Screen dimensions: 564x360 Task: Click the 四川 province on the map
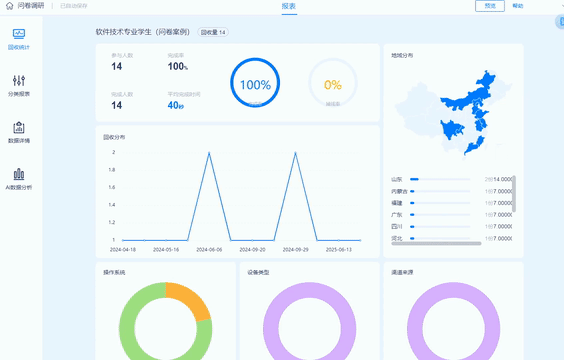[x=451, y=129]
